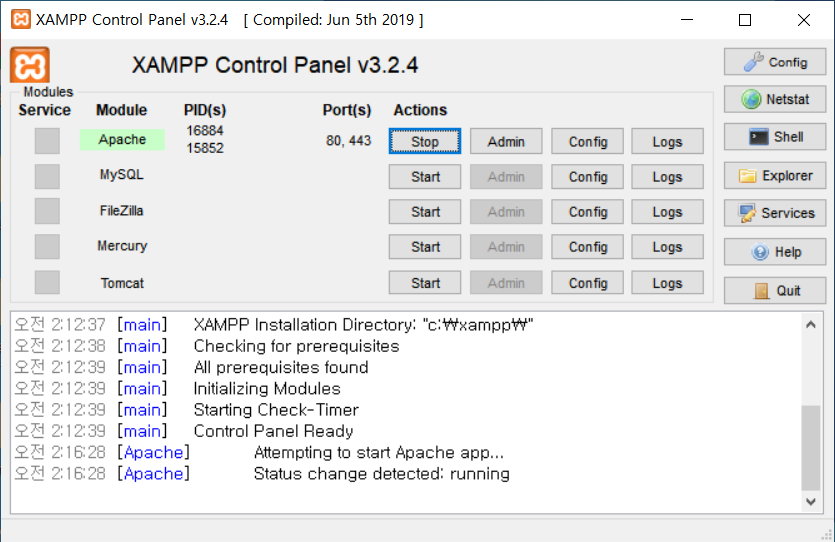Open Mercury Logs menu

pyautogui.click(x=667, y=247)
